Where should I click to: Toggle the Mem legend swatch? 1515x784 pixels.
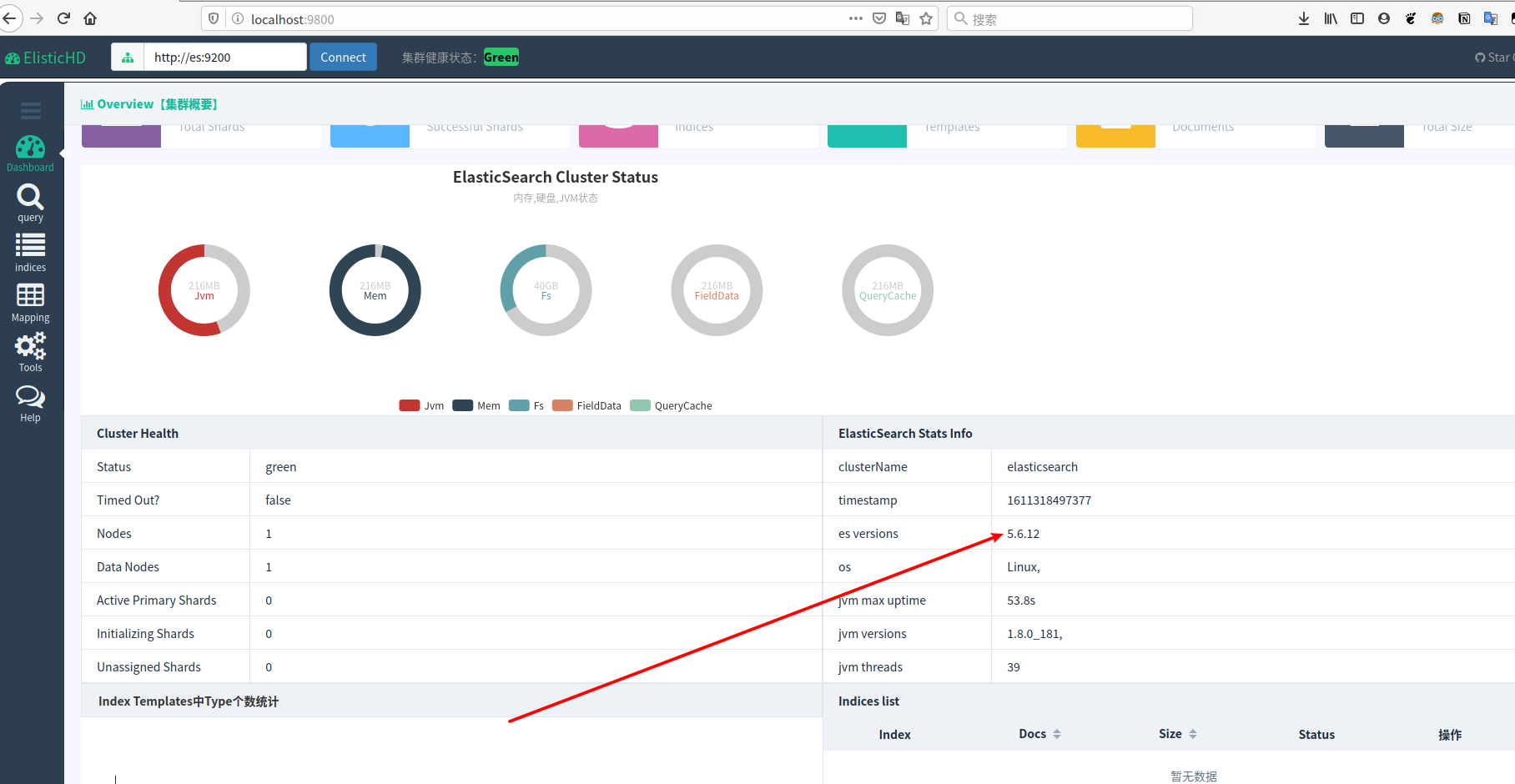463,405
